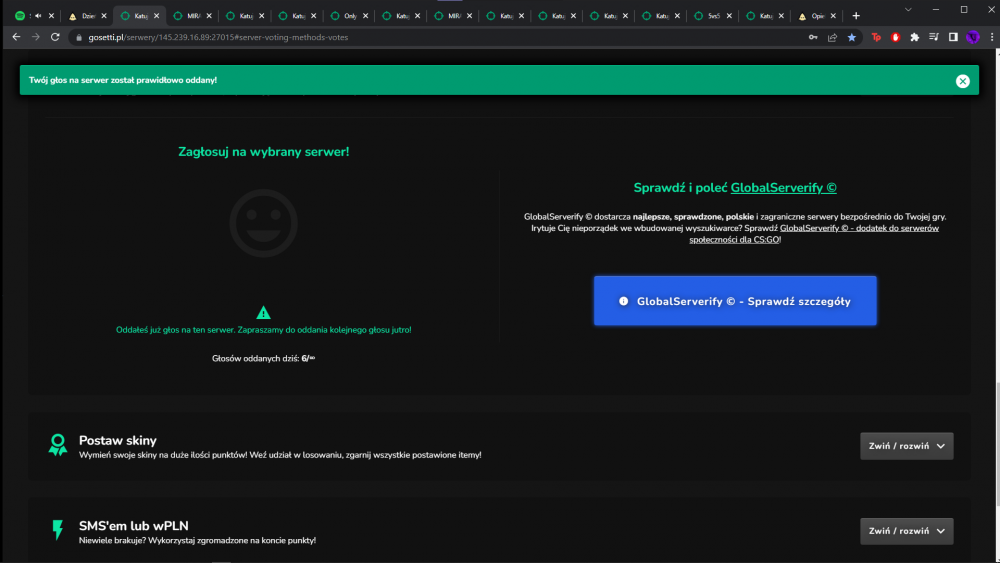Open the GlobalServerify © heading link

783,187
